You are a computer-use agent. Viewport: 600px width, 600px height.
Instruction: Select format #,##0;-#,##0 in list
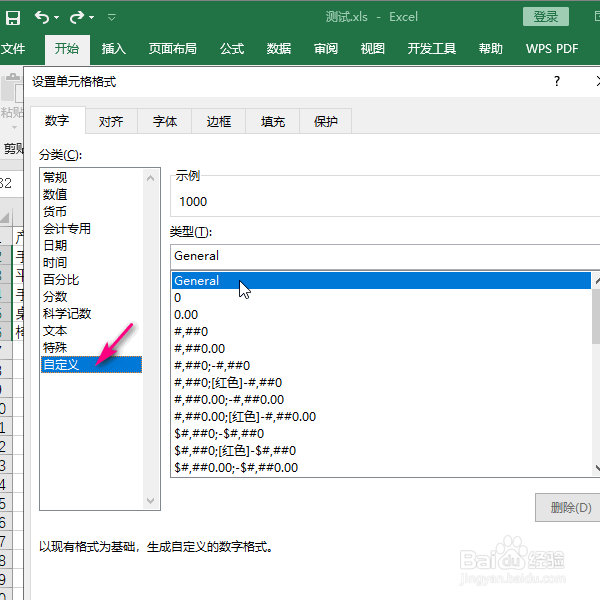[381, 365]
